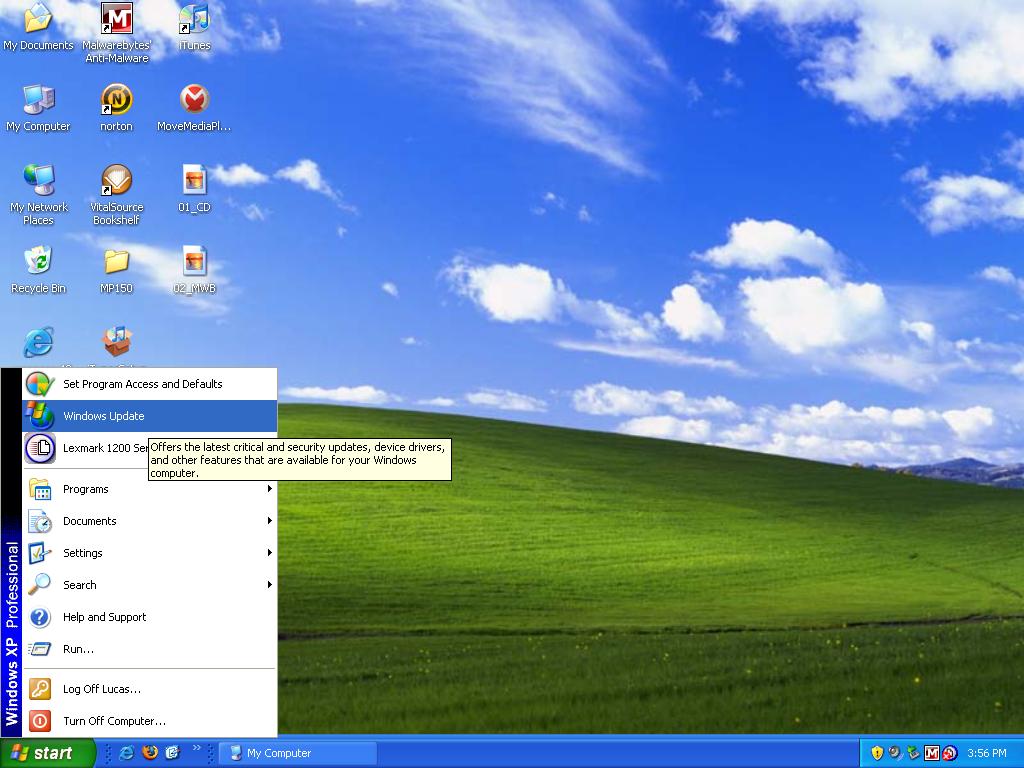1024x768 pixels.
Task: Launch iTunes from the desktop icon
Action: click(194, 20)
